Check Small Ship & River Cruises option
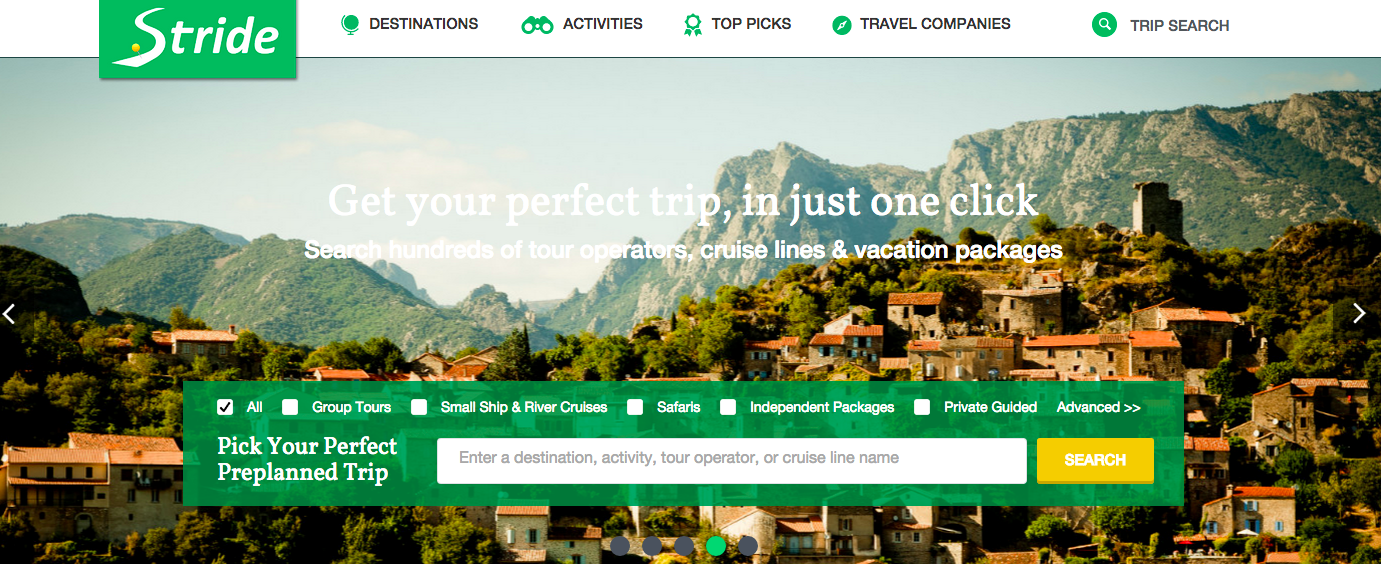The width and height of the screenshot is (1381, 564). point(419,407)
